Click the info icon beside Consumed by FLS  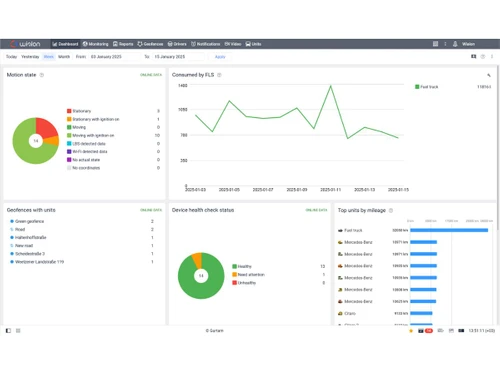pyautogui.click(x=219, y=75)
